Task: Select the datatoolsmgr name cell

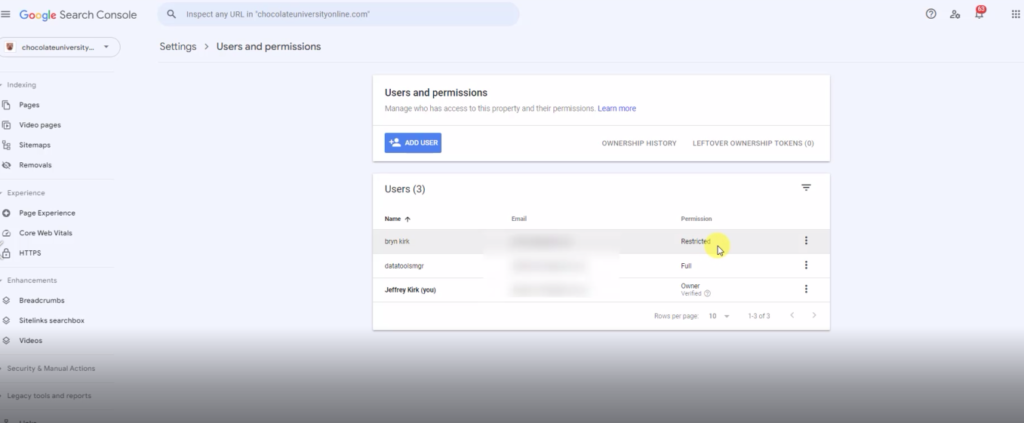Action: [x=404, y=266]
